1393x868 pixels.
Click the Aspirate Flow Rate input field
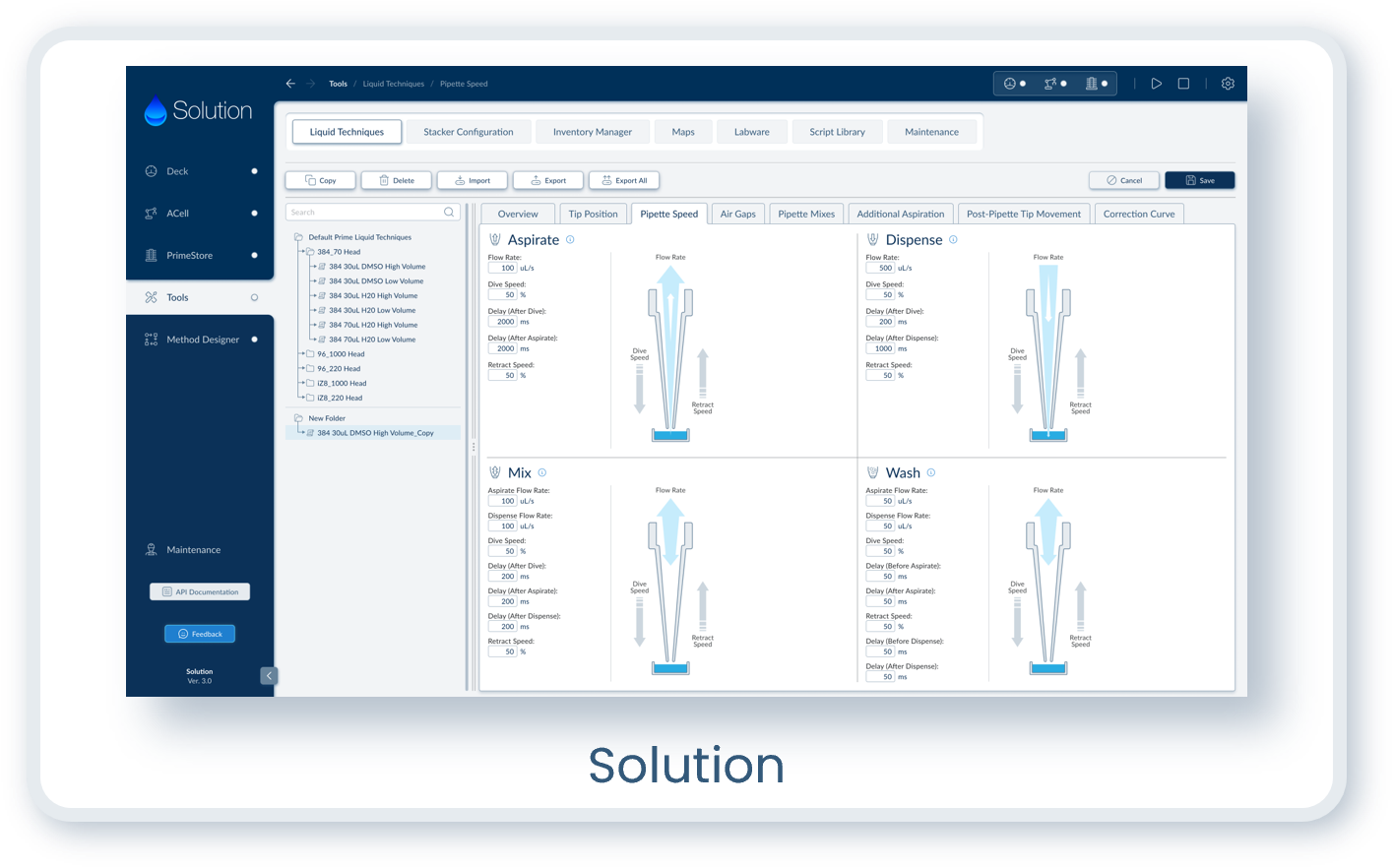(503, 268)
